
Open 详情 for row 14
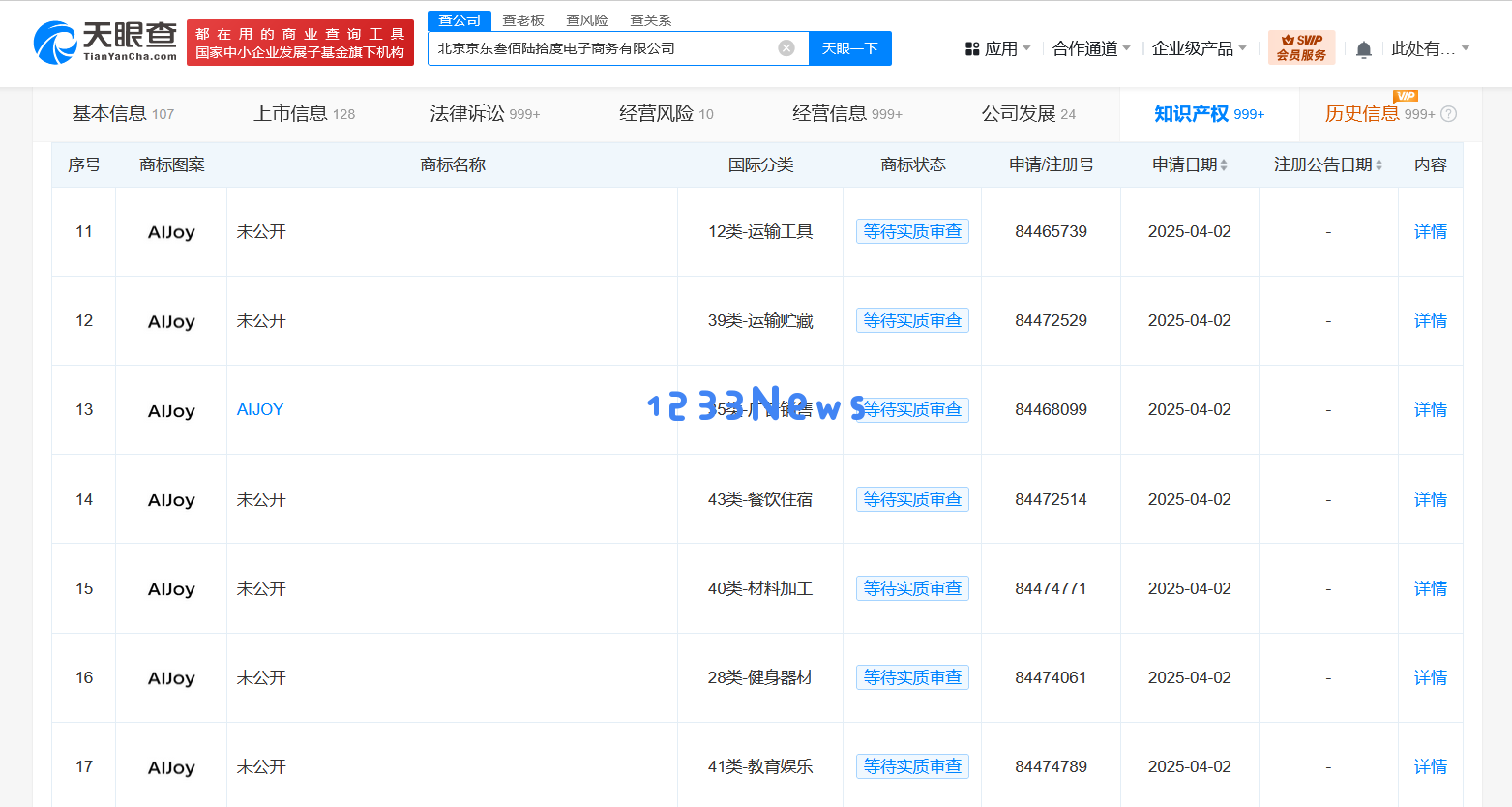tap(1431, 500)
